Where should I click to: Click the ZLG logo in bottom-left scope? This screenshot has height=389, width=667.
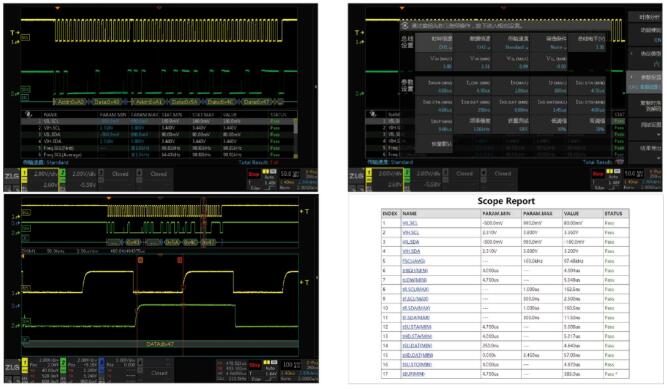pos(12,367)
